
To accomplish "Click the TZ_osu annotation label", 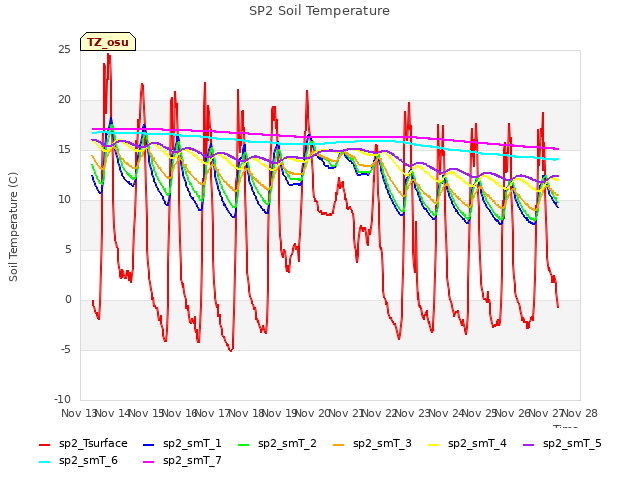I will point(108,42).
